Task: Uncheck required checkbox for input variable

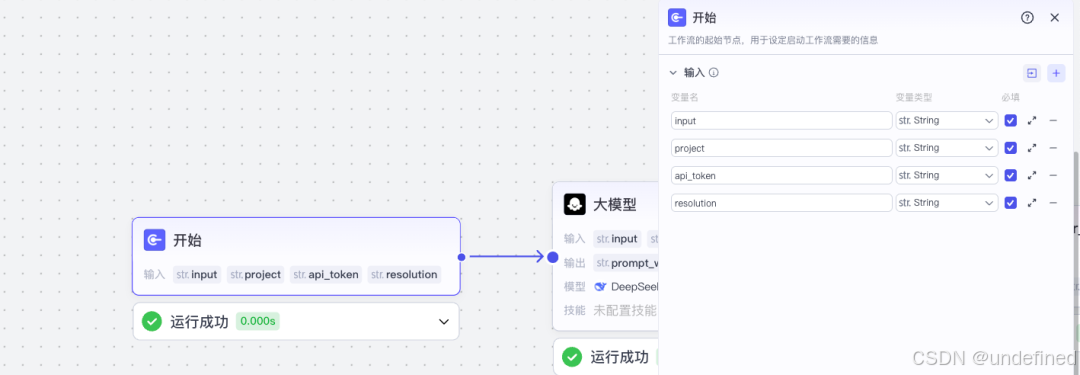Action: [x=1010, y=121]
